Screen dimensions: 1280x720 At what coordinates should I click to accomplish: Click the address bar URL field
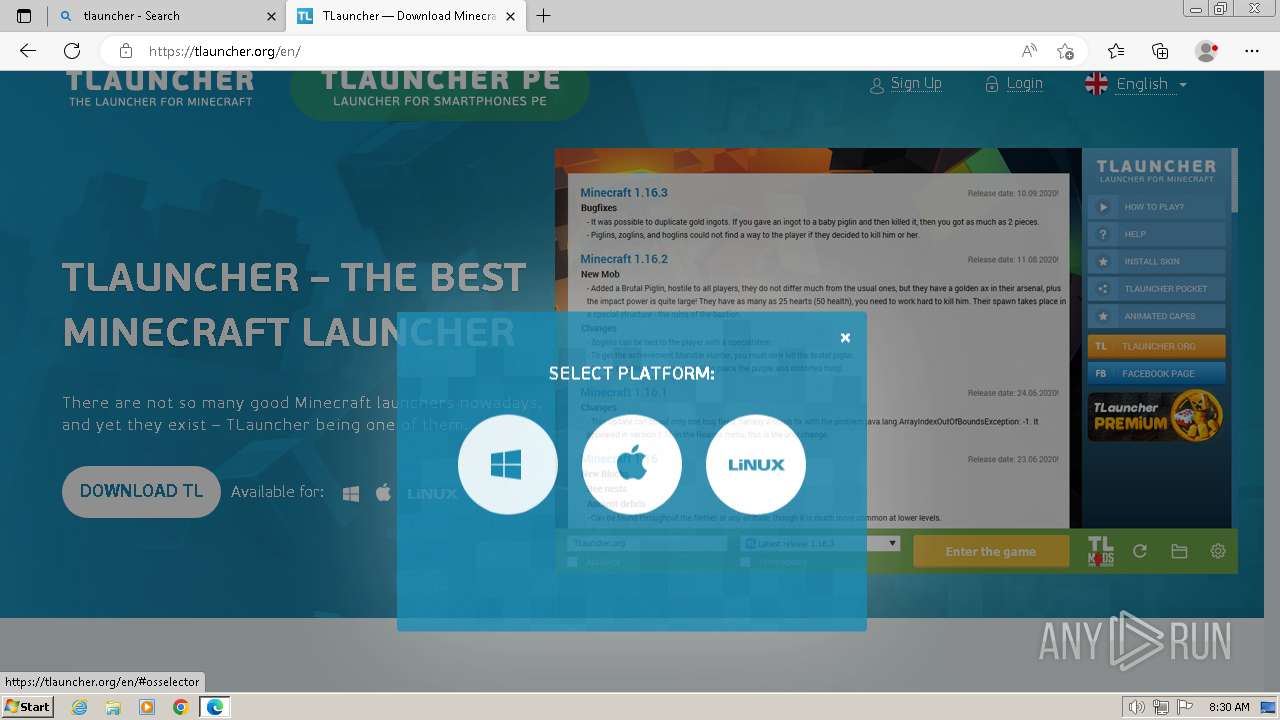pos(575,51)
